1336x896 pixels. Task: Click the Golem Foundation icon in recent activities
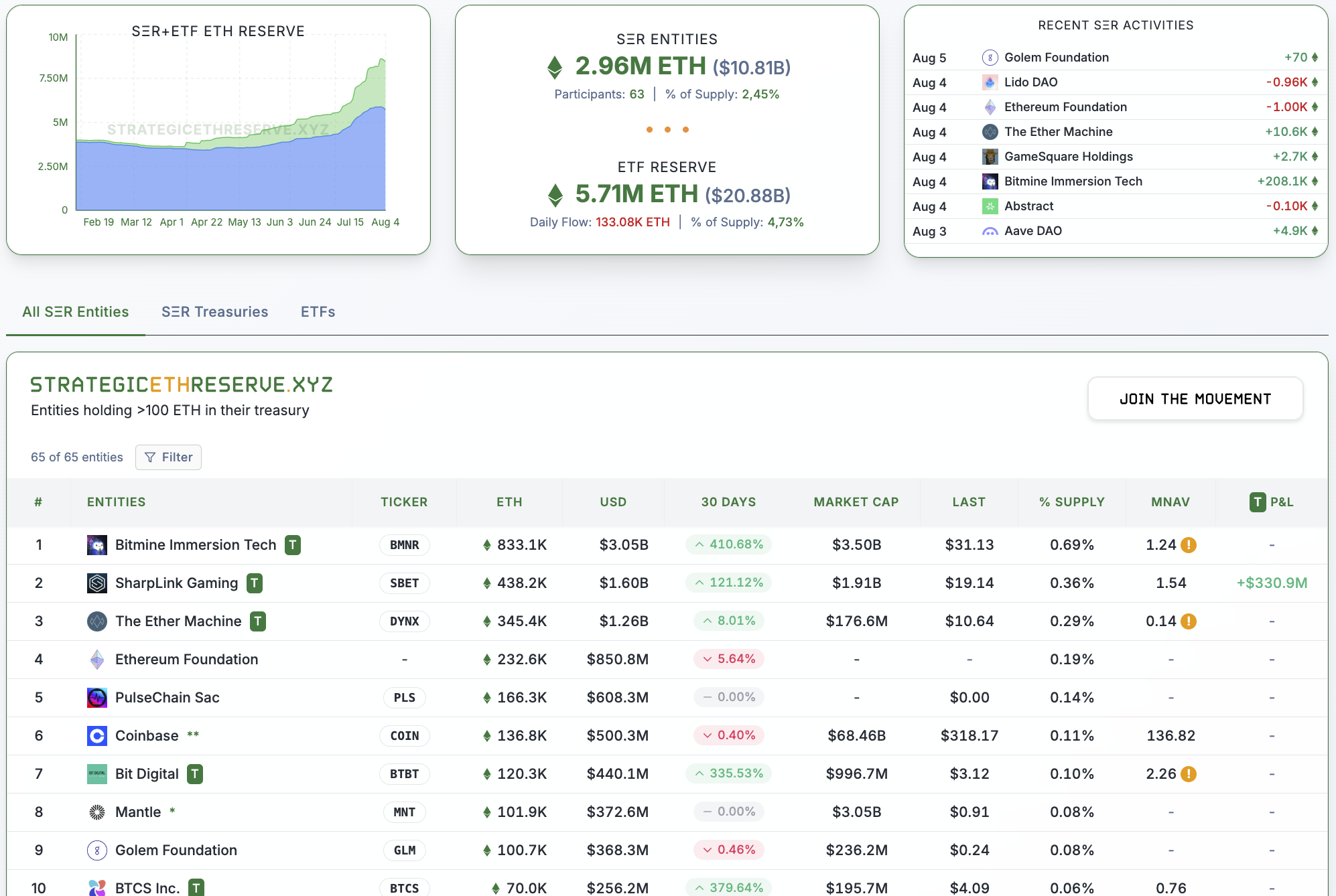[990, 58]
